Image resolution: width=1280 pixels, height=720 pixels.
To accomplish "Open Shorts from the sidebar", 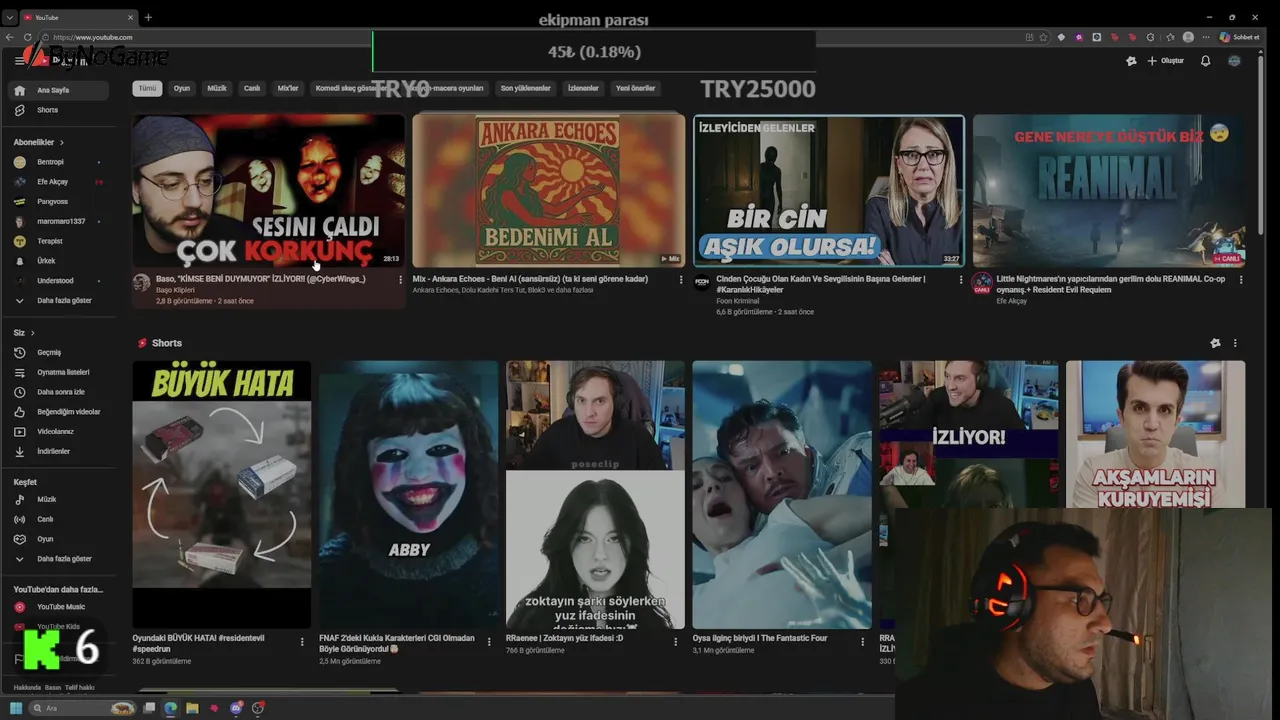I will [x=58, y=110].
